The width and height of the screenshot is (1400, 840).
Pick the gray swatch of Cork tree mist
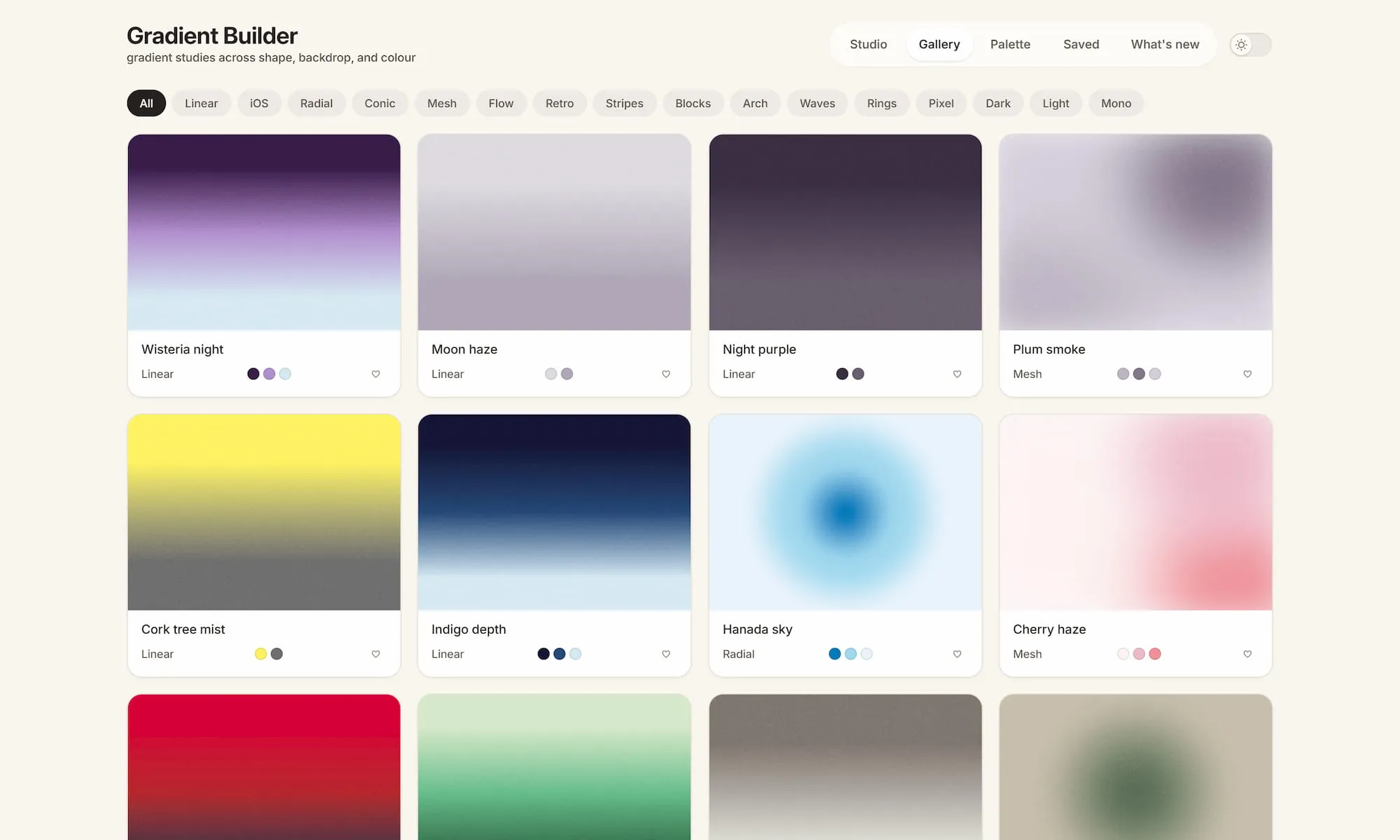pos(277,654)
